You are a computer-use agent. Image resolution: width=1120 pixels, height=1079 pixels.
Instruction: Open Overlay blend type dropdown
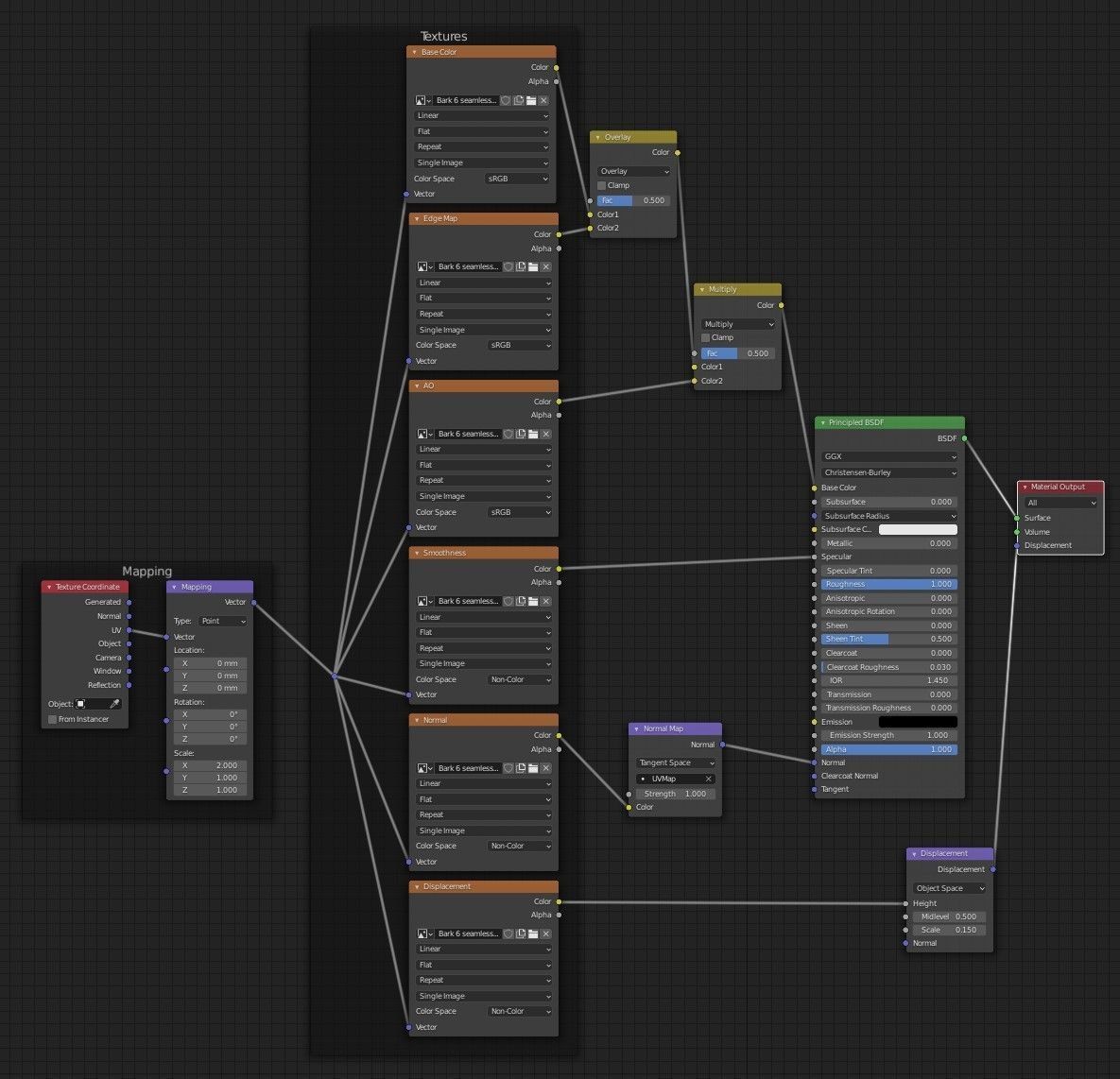point(633,171)
